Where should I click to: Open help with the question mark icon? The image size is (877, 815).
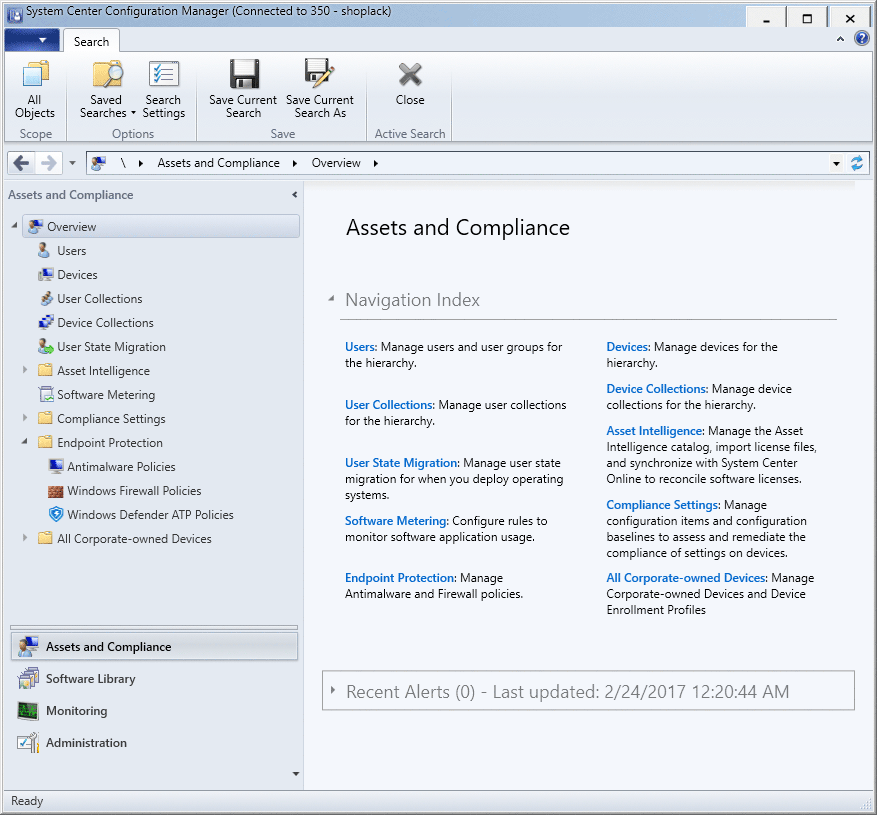862,38
